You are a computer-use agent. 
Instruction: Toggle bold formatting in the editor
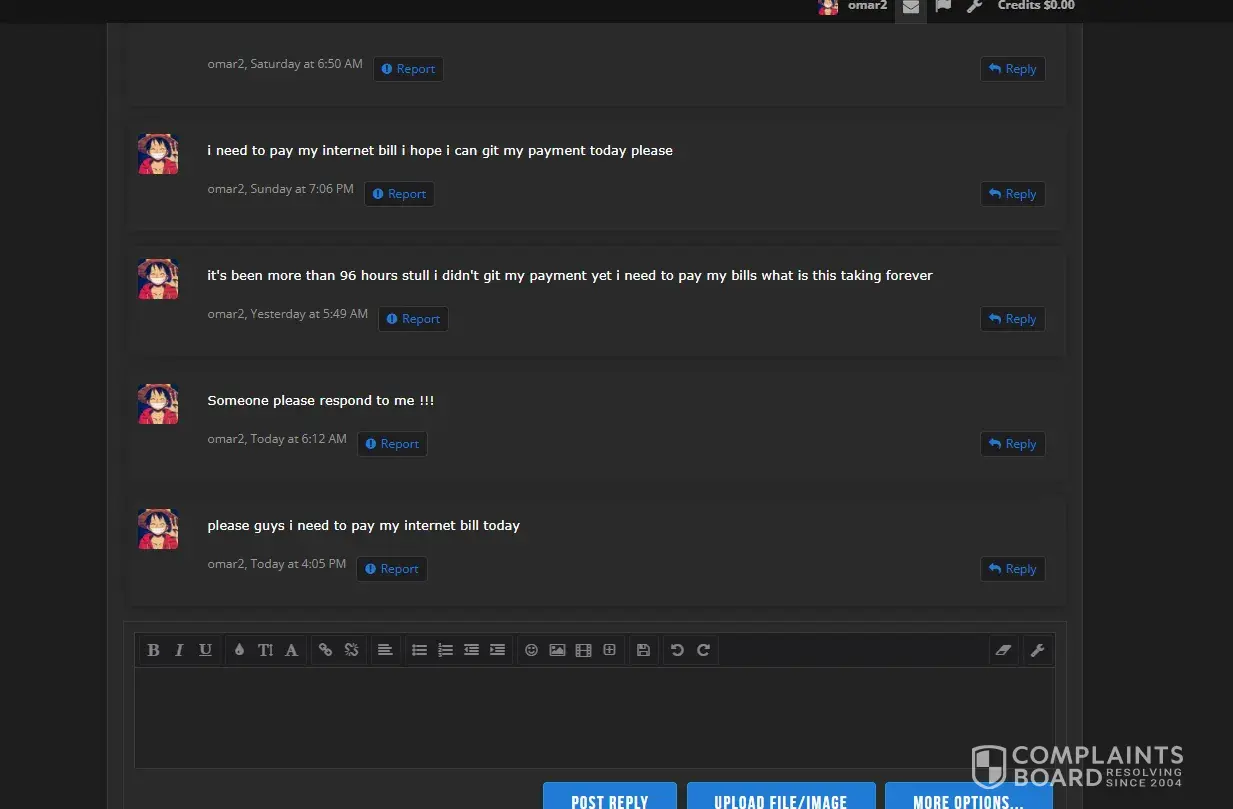point(153,650)
